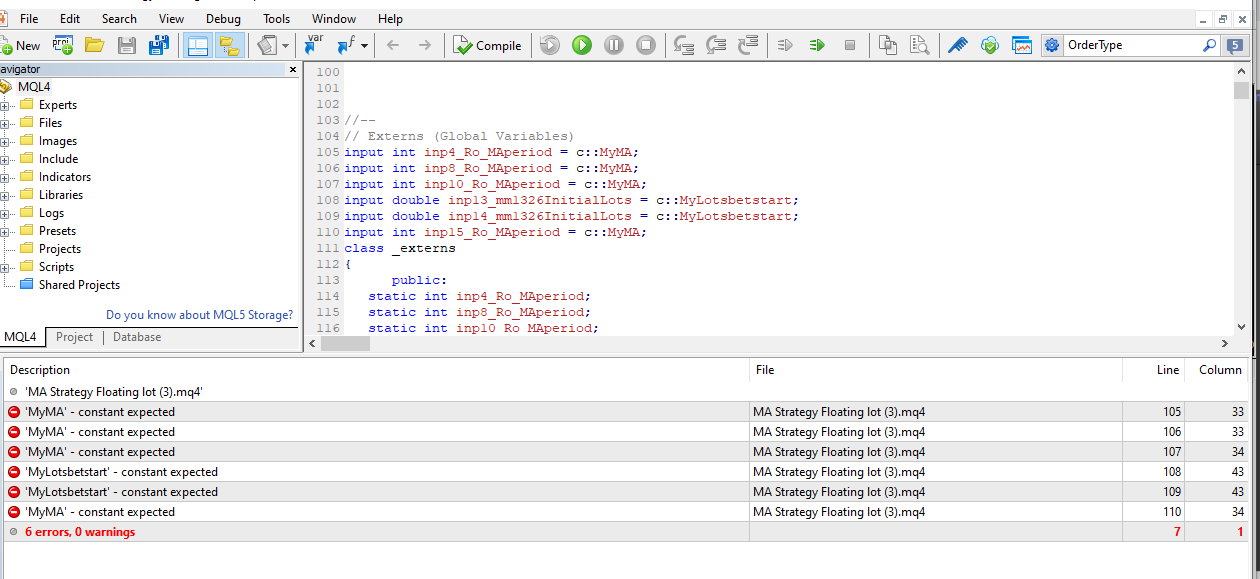Screen dimensions: 1260x579
Task: Click the editor horizontal scrollbar thumb
Action: point(345,343)
